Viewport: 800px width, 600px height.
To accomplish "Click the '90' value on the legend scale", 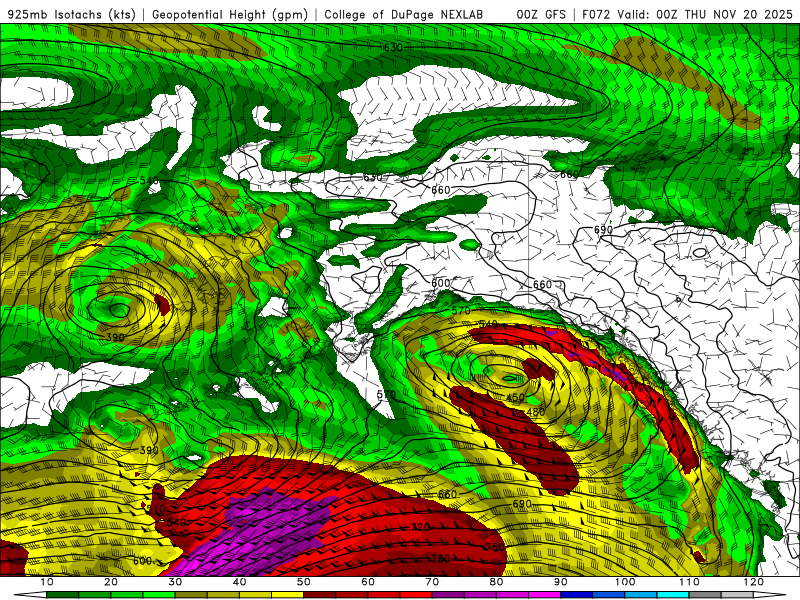I will pos(561,582).
